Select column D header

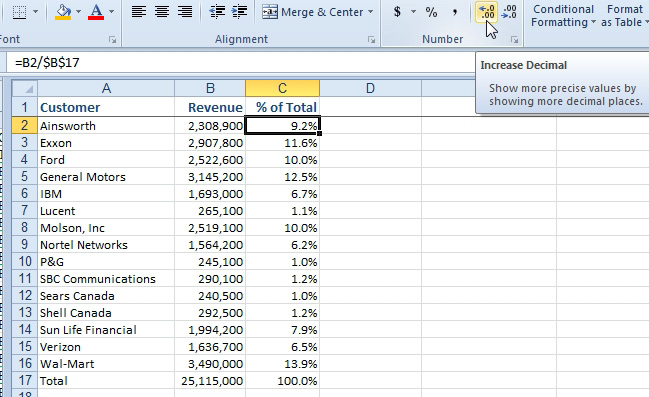370,88
